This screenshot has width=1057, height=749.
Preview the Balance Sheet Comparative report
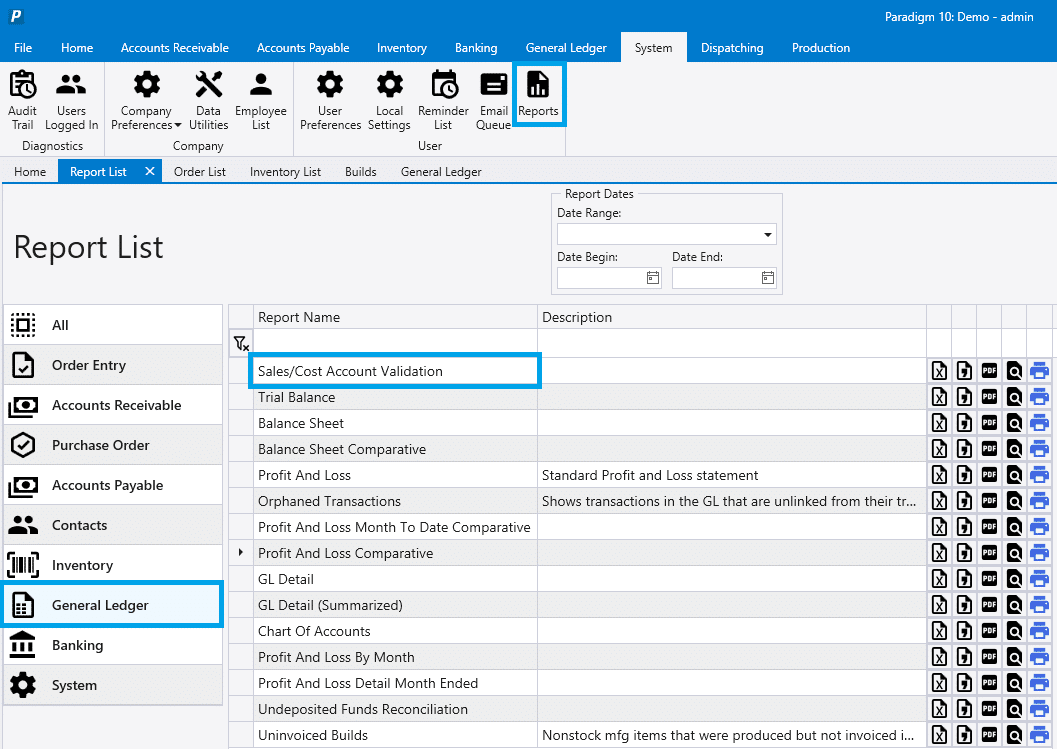1014,449
